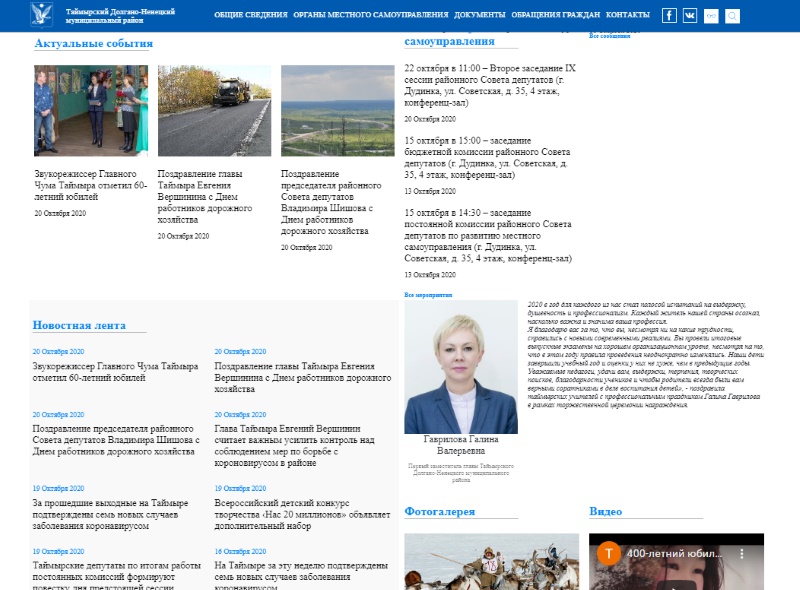The width and height of the screenshot is (800, 590).
Task: Click the 'Видео' section heading
Action: (605, 511)
